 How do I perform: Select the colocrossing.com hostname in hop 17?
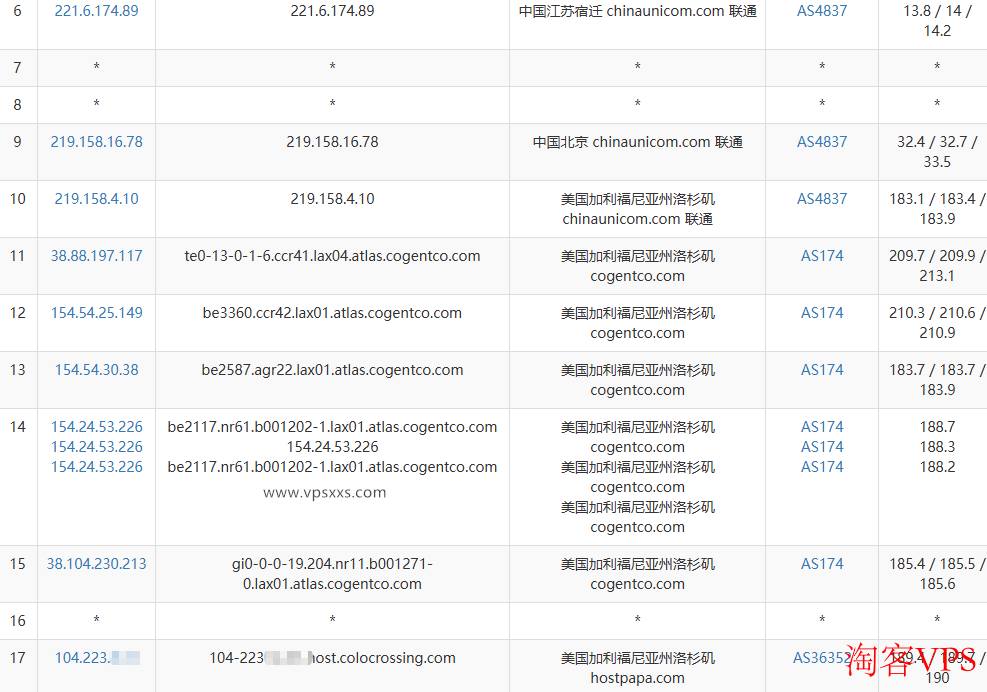332,658
